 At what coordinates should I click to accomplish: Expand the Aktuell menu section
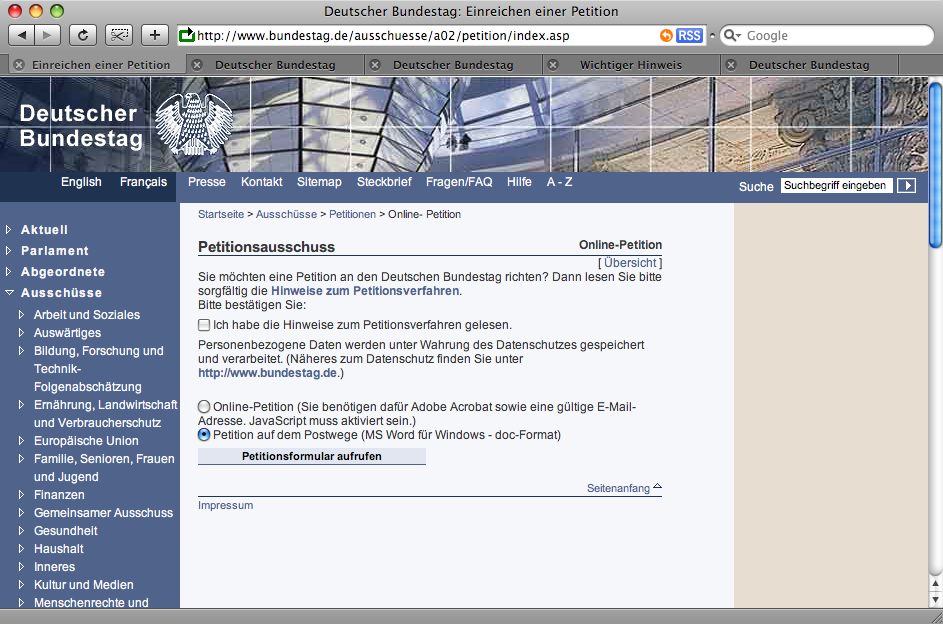pyautogui.click(x=8, y=230)
